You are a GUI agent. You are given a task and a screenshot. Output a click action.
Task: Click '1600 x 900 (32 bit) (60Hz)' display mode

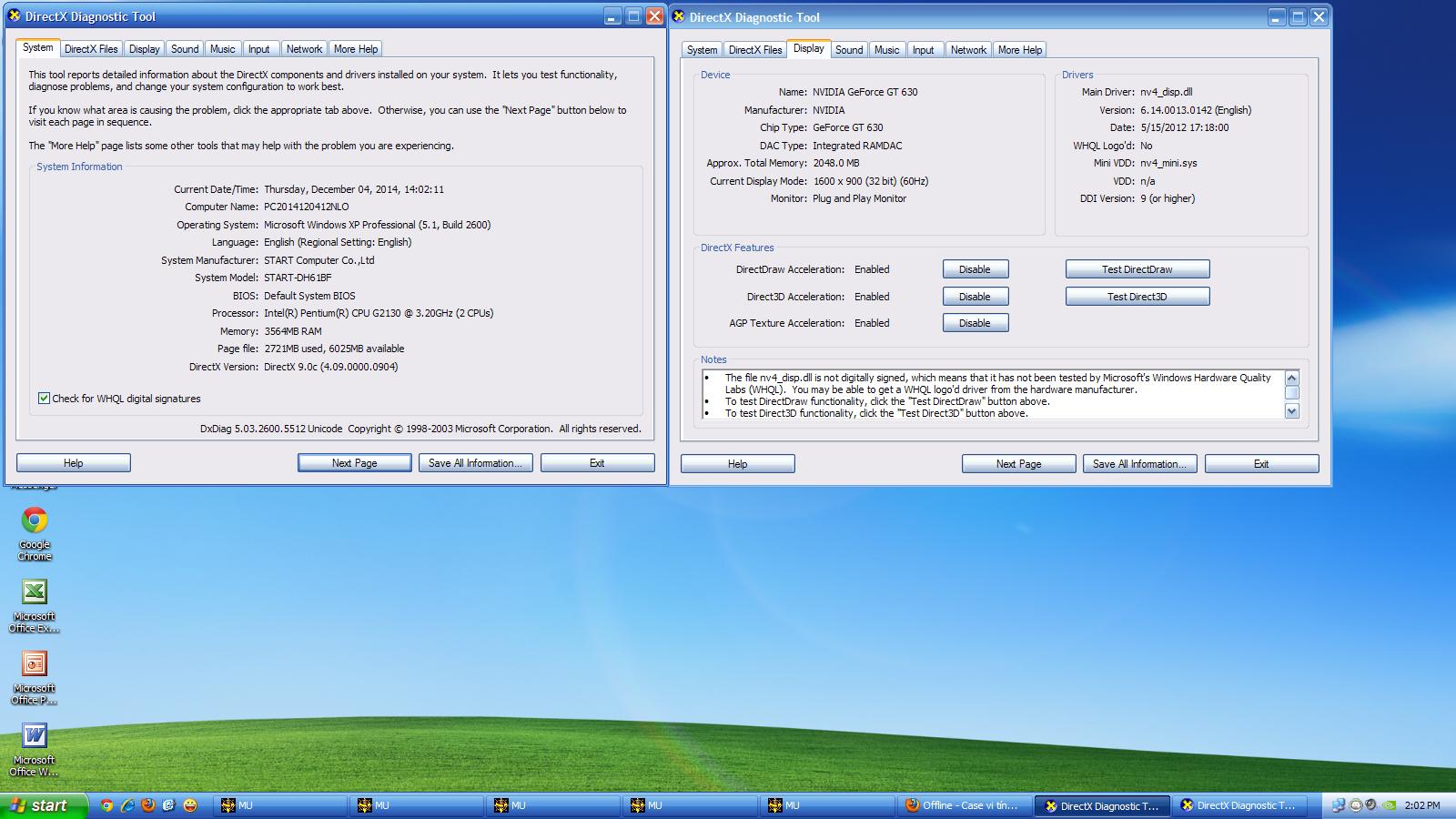[871, 181]
